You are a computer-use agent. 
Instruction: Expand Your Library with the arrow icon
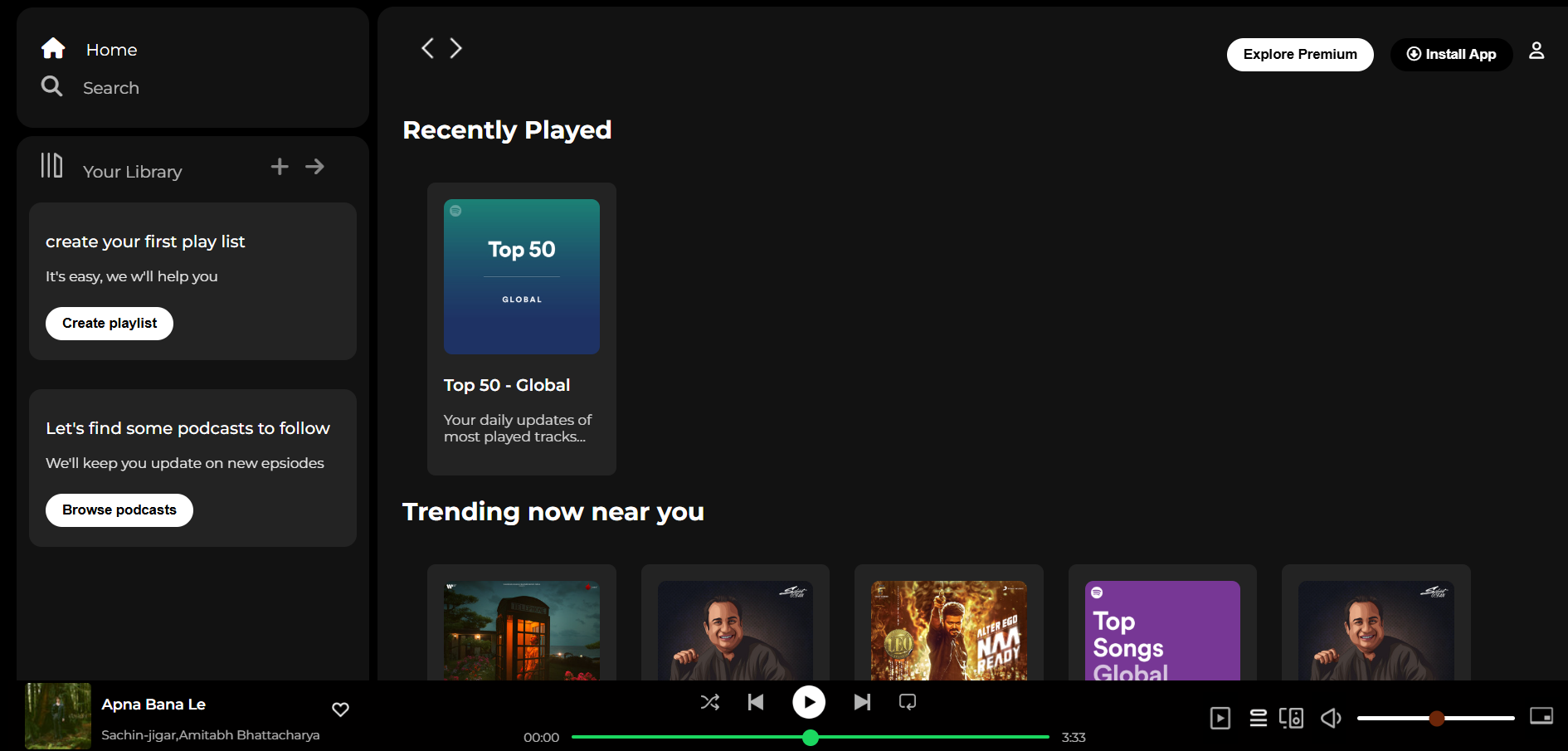coord(314,167)
